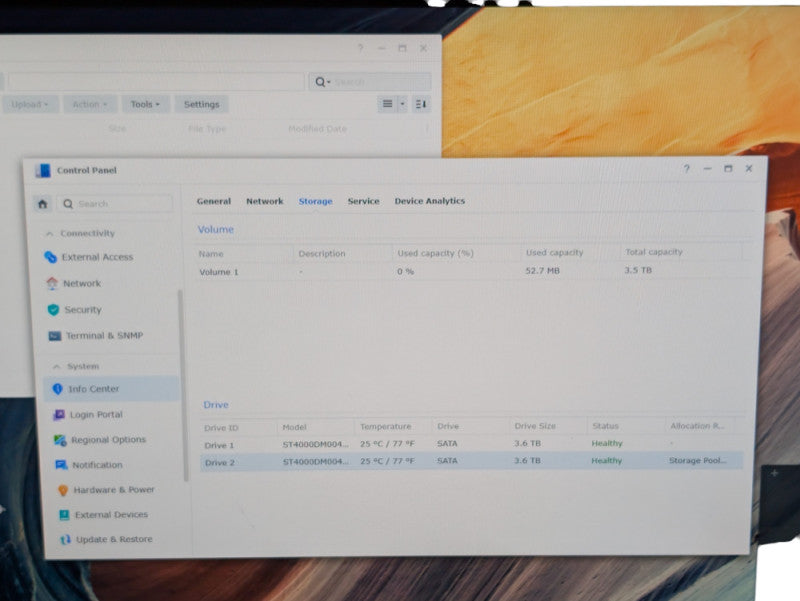Click the Regional Options icon

(60, 440)
